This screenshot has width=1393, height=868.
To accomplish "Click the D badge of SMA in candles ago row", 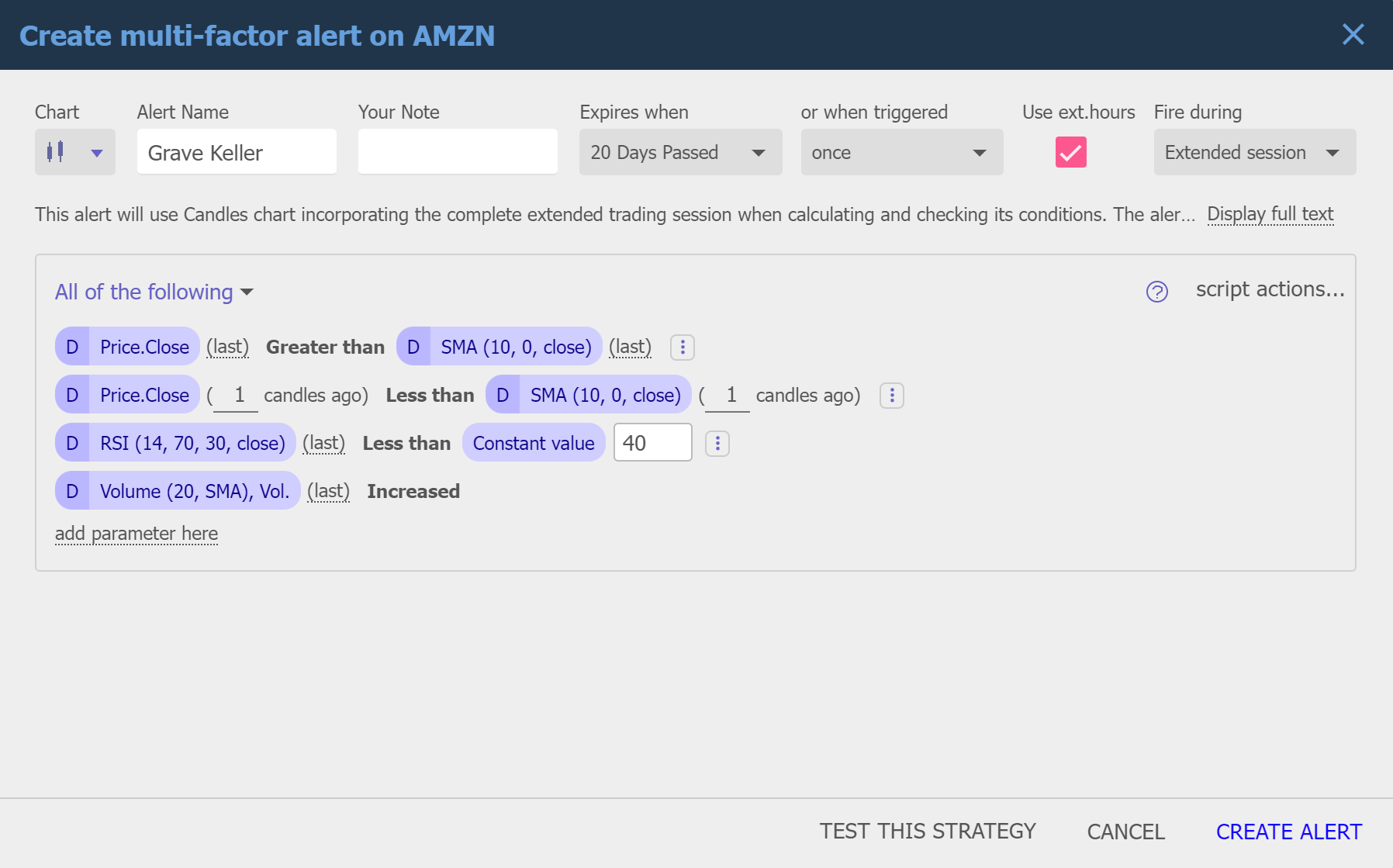I will coord(503,395).
